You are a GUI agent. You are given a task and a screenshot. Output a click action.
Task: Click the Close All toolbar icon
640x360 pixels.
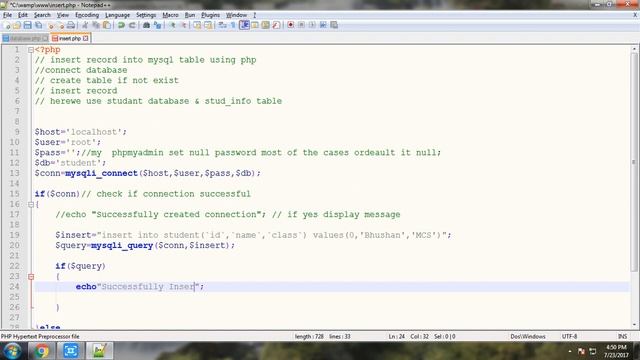tap(60, 25)
